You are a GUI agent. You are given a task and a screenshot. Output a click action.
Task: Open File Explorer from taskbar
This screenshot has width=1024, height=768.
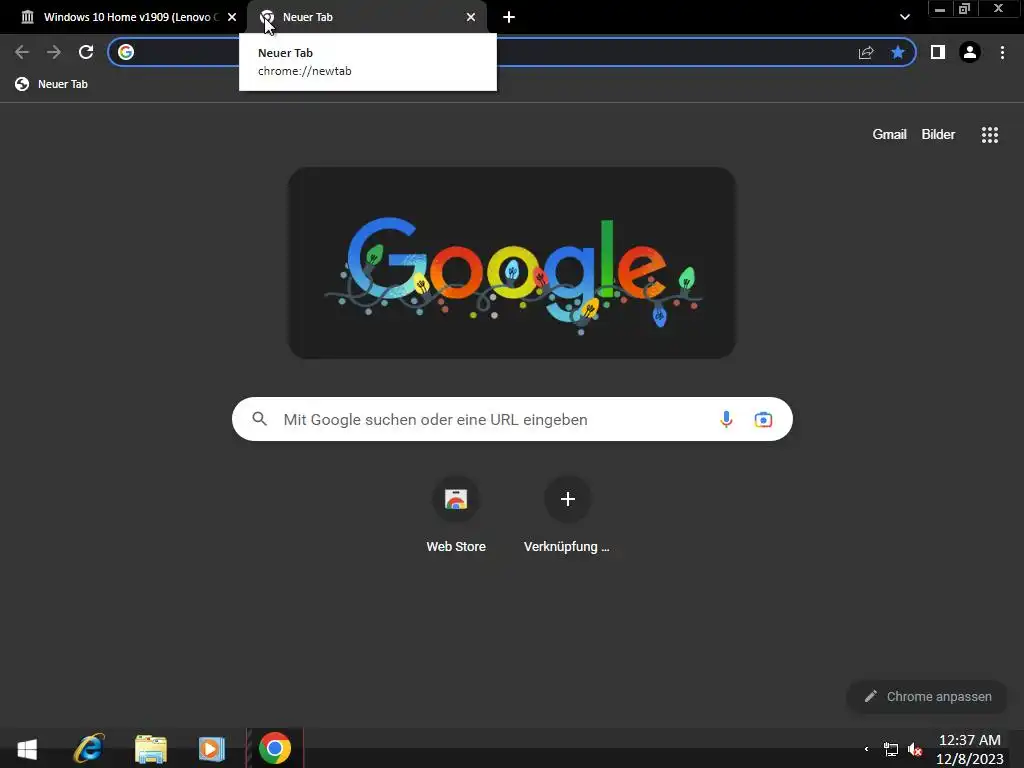151,748
